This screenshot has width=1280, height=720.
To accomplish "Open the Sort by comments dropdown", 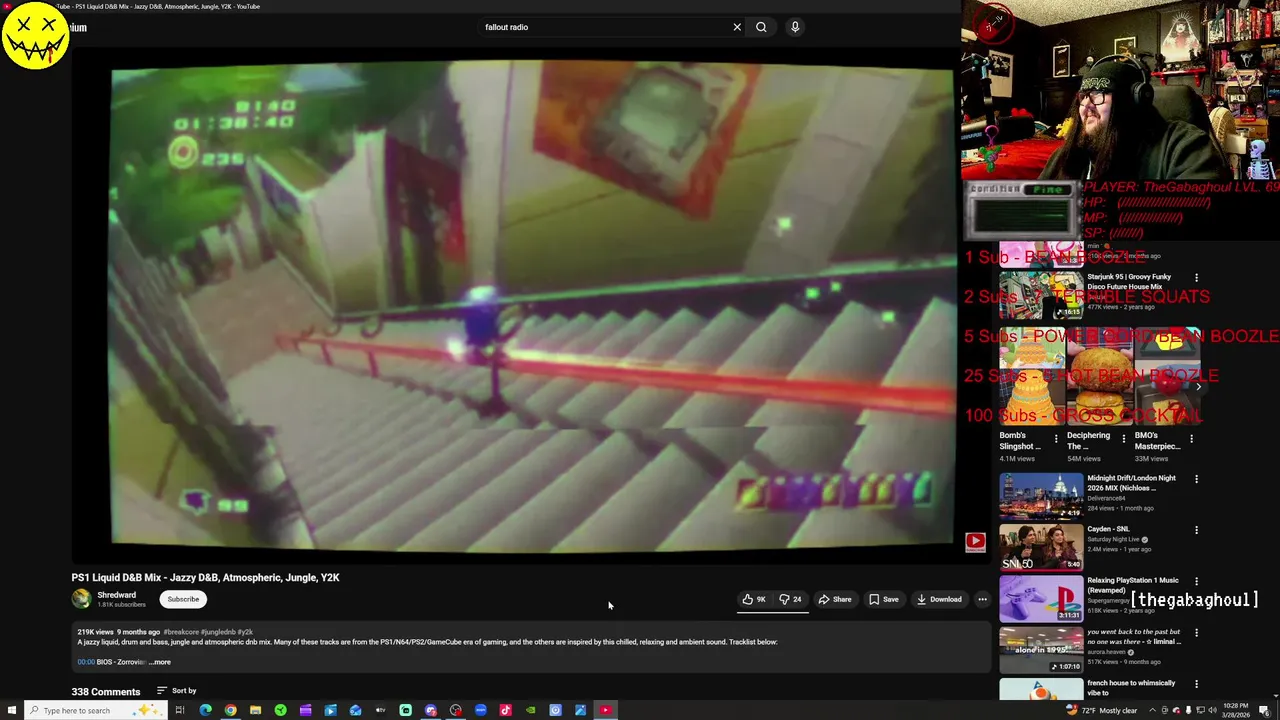I will pos(176,691).
